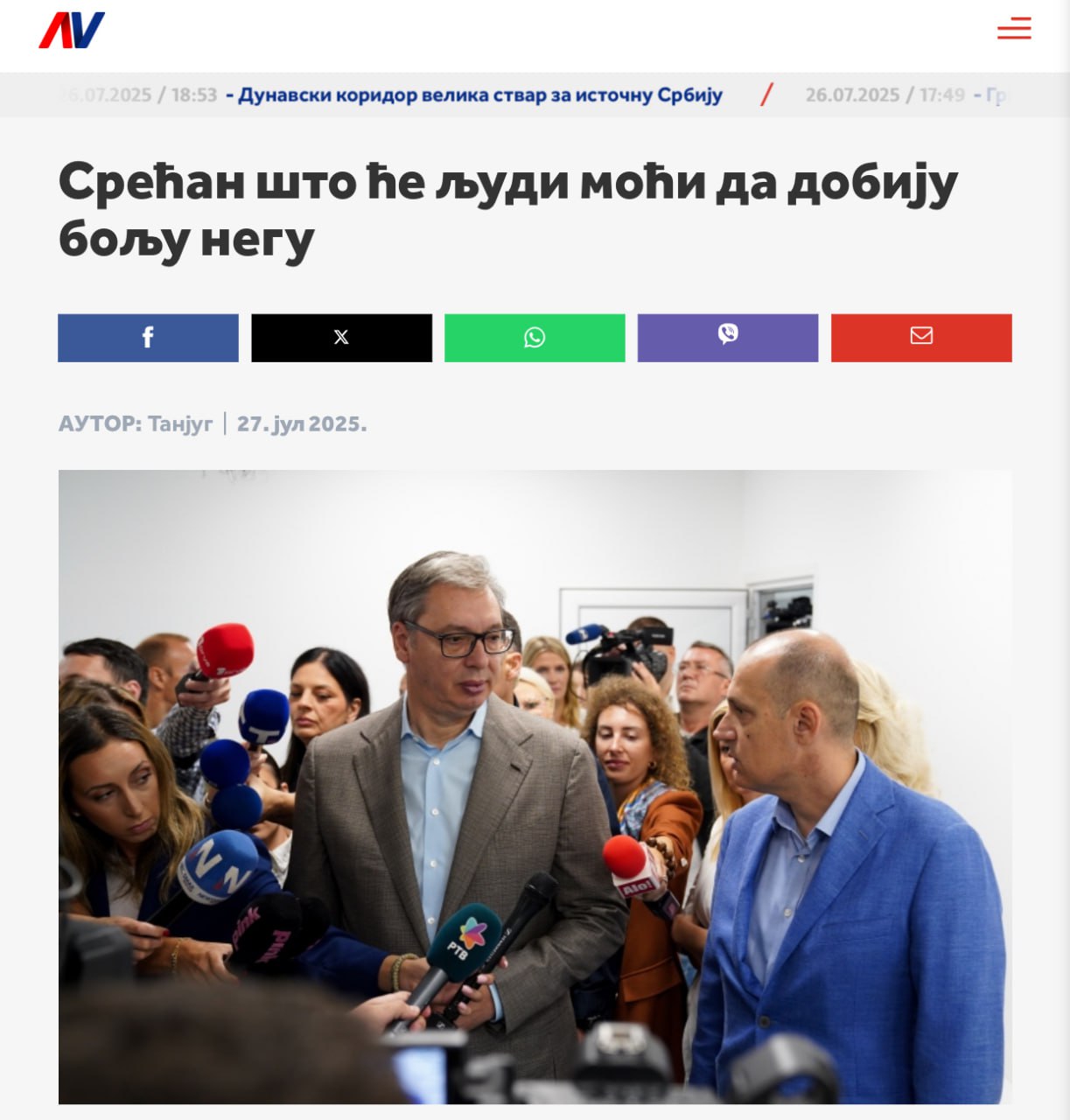Share article on X

coord(341,338)
